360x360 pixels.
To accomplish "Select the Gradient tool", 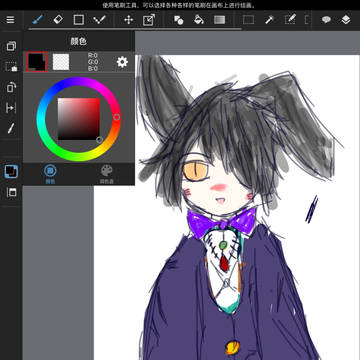I will pos(219,20).
